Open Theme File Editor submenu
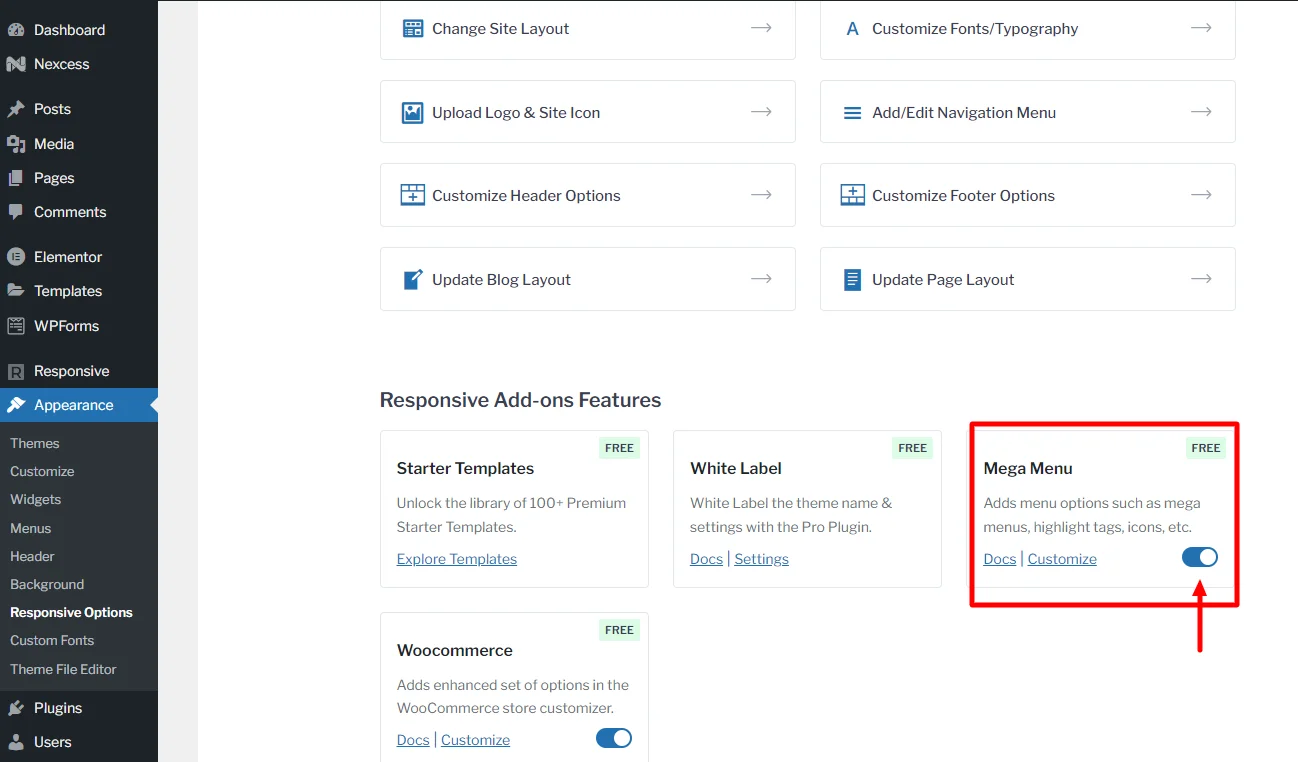1298x762 pixels. (x=63, y=669)
